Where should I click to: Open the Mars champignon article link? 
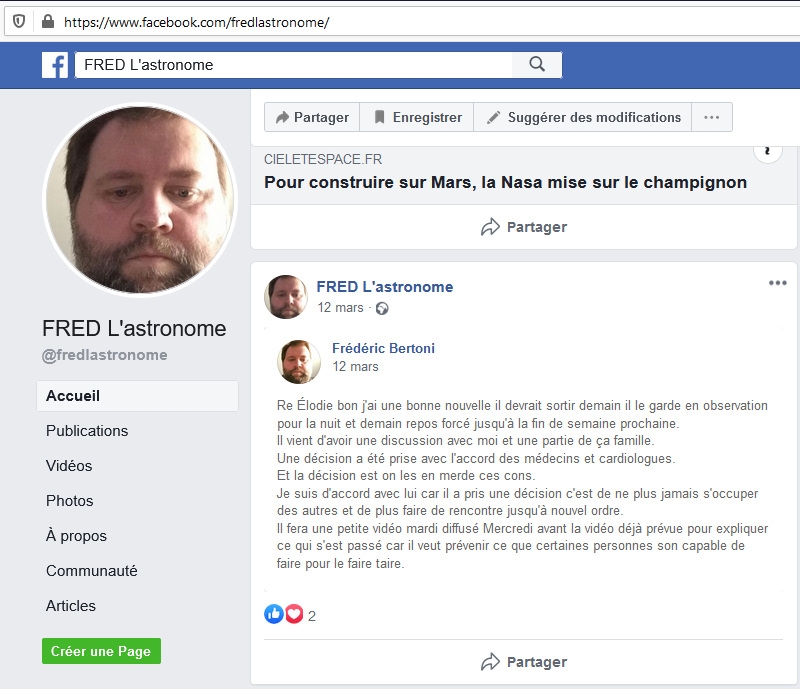click(x=505, y=183)
